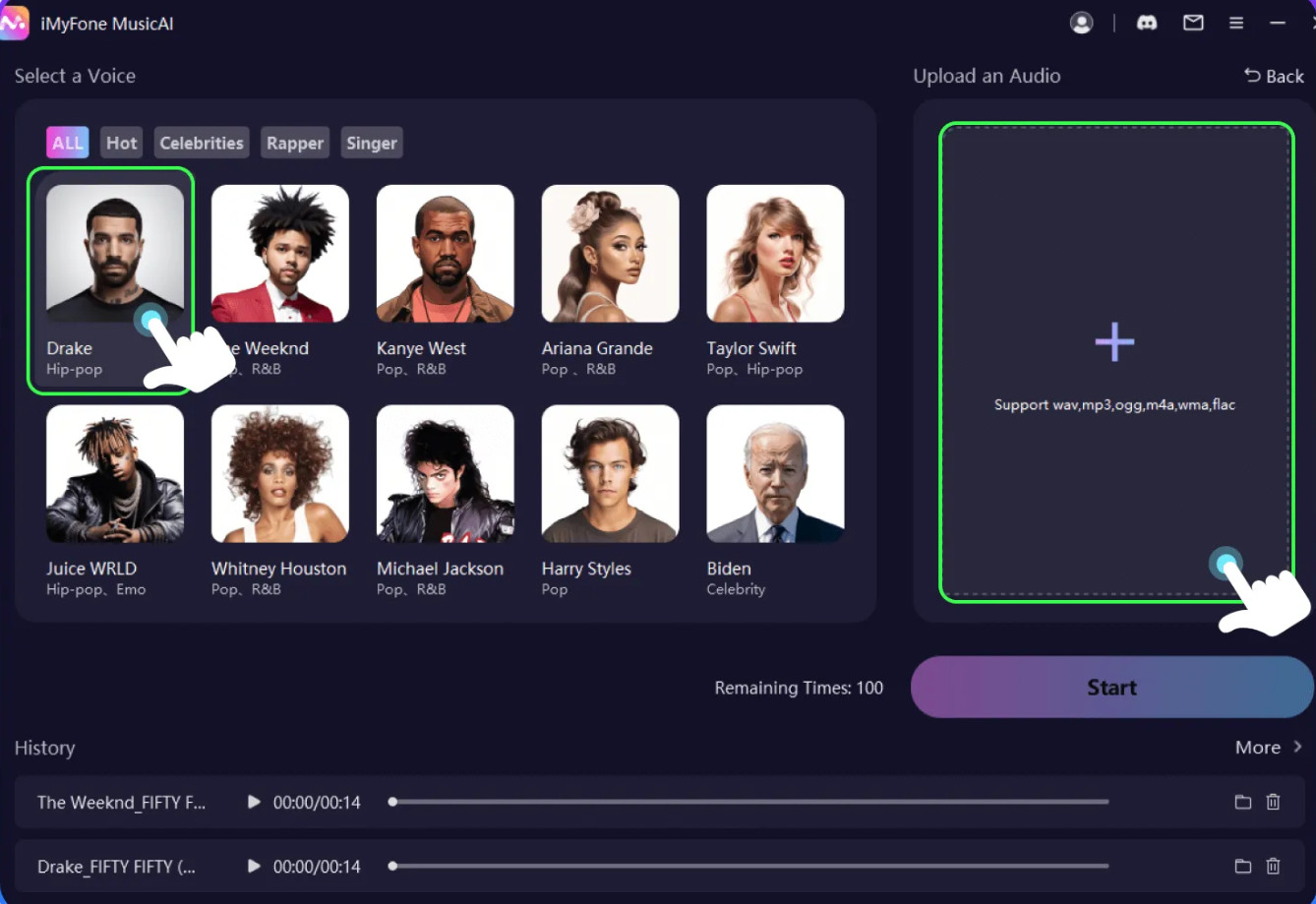Minimize the iMyFone MusicAI window
The height and width of the screenshot is (904, 1316).
1278,24
